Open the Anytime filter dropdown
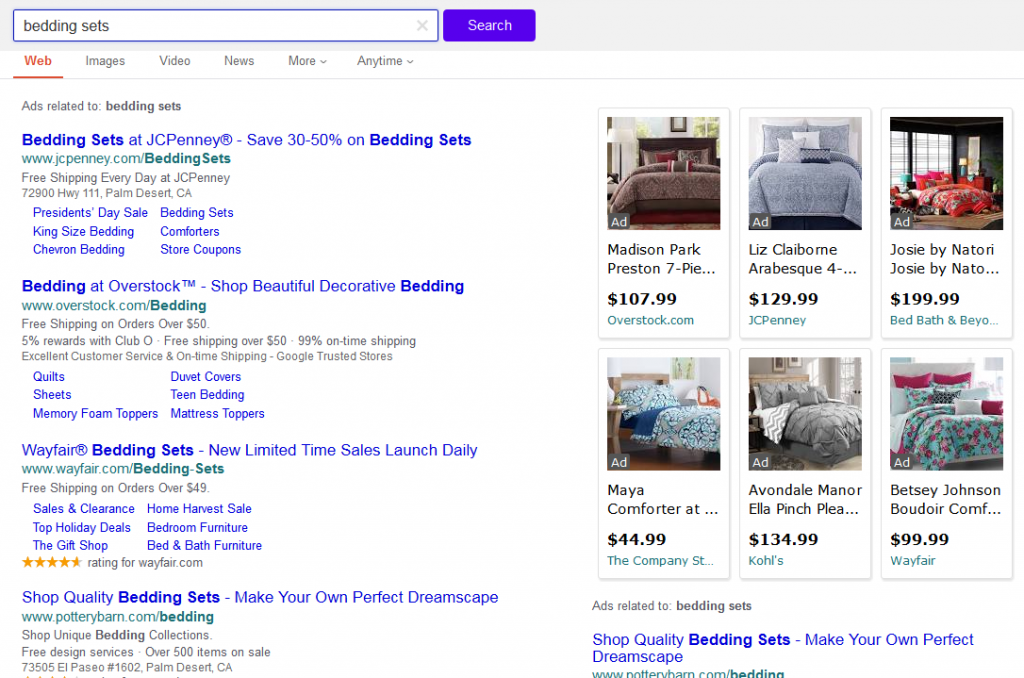The image size is (1024, 678). (x=385, y=61)
